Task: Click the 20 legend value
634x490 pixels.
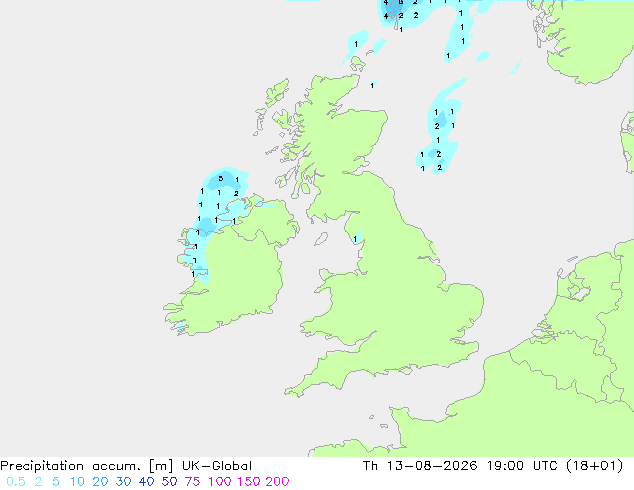Action: 100,482
